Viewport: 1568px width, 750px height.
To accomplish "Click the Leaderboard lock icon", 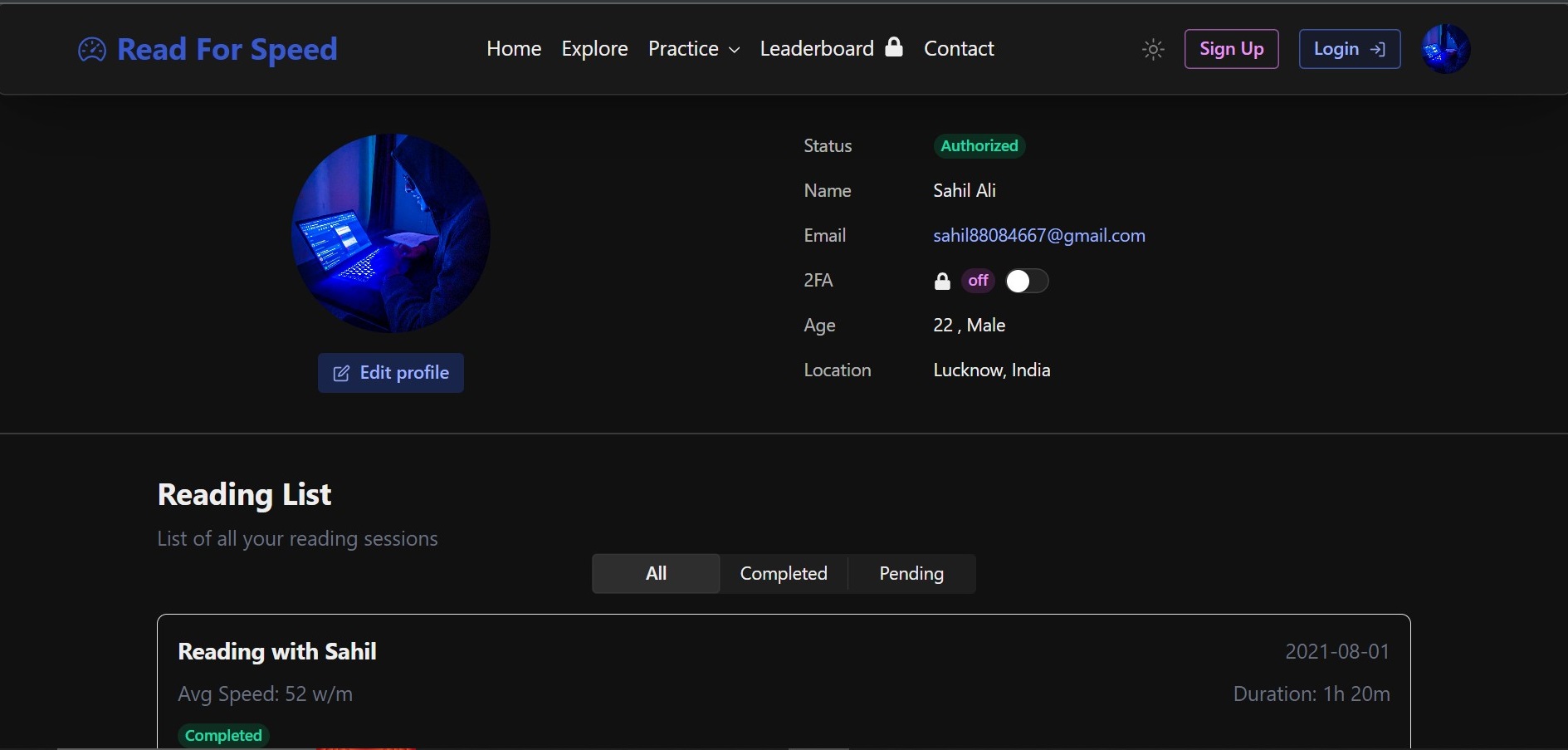I will [x=894, y=47].
